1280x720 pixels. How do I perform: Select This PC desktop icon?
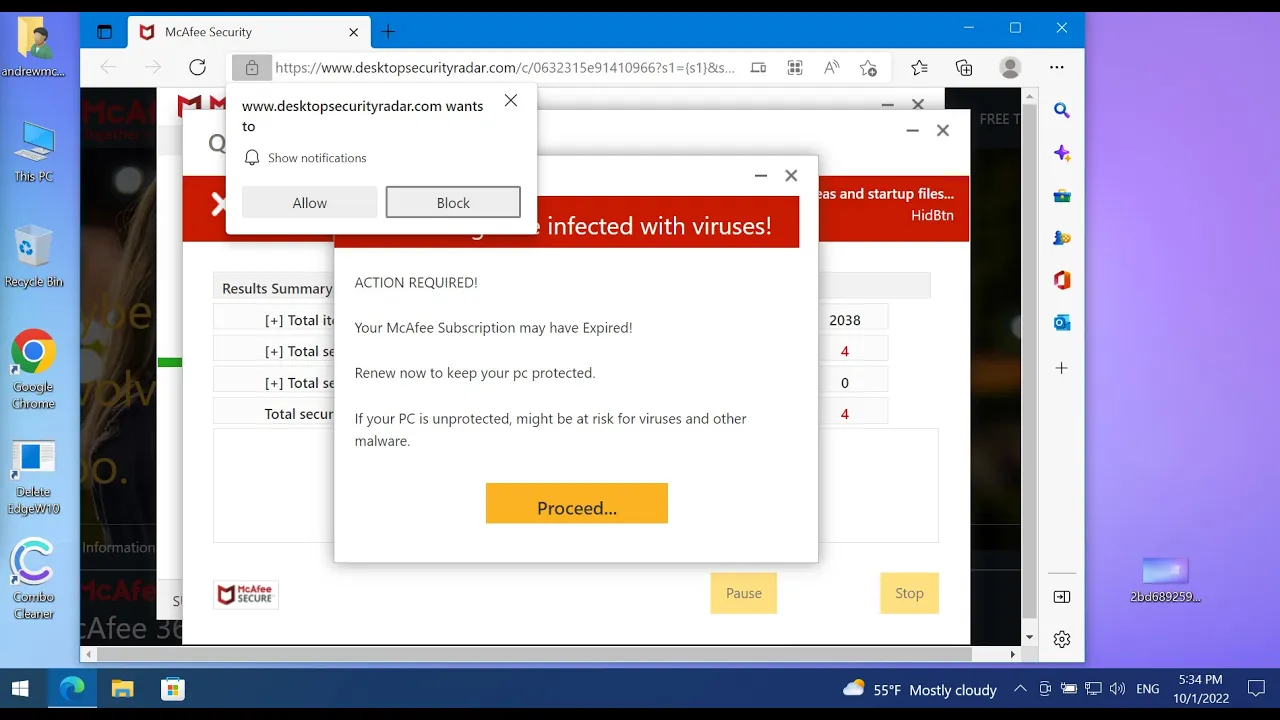(x=34, y=152)
